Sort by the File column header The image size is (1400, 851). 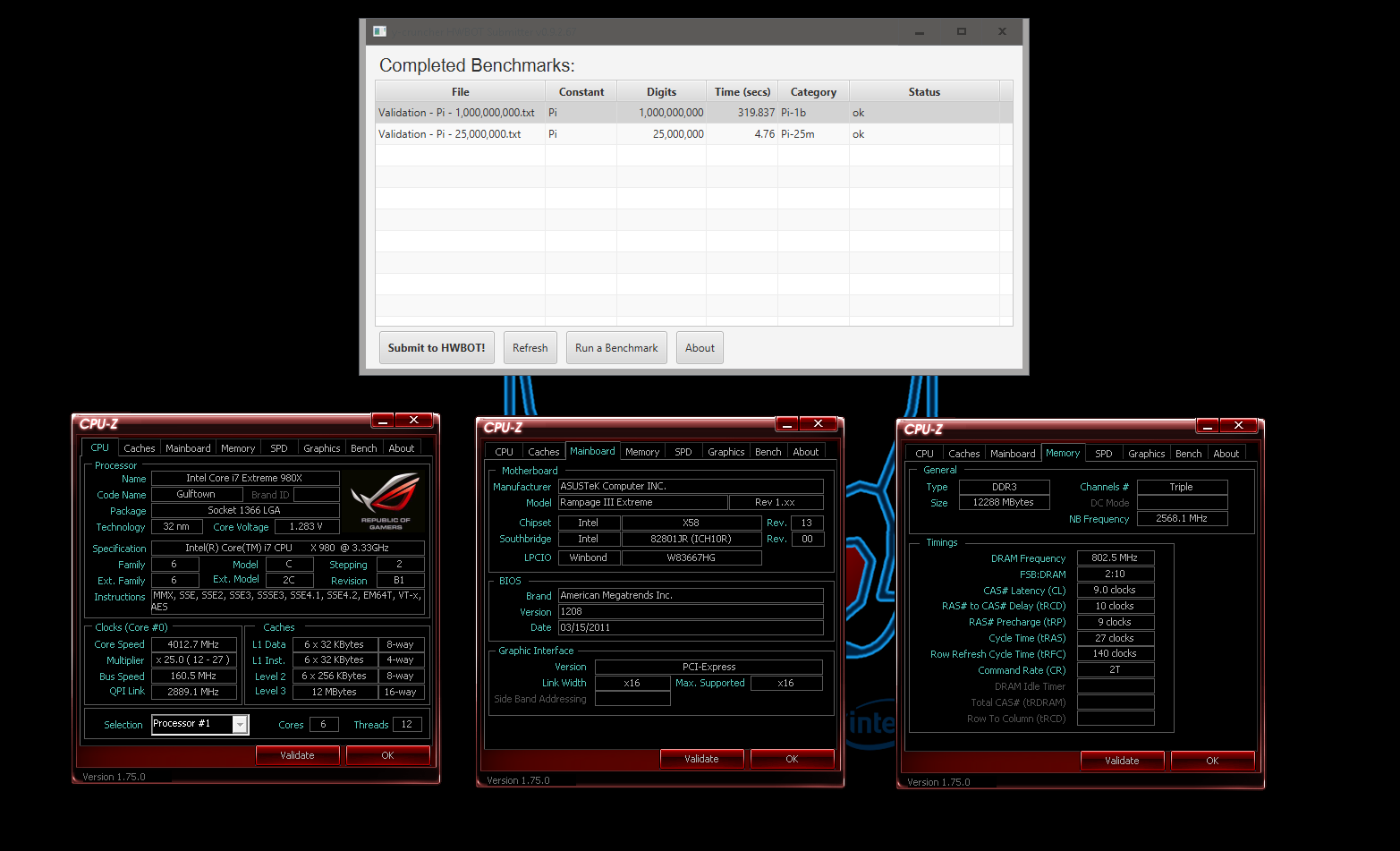point(461,91)
